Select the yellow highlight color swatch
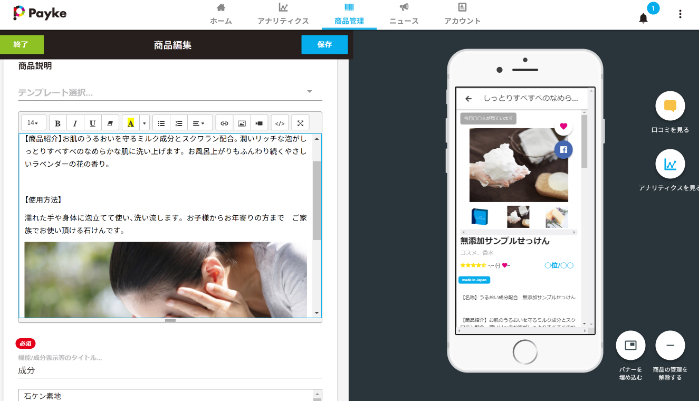This screenshot has height=401, width=699. (x=130, y=123)
